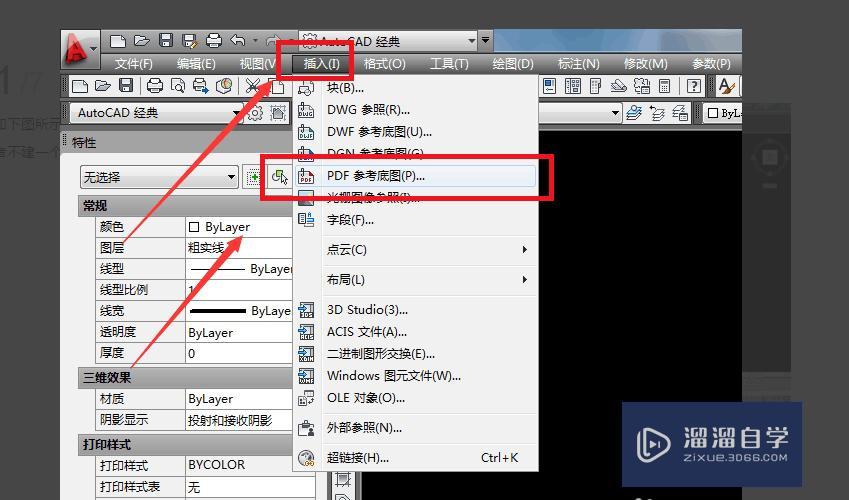Open the 格式(O) menu
The width and height of the screenshot is (849, 500).
[384, 64]
